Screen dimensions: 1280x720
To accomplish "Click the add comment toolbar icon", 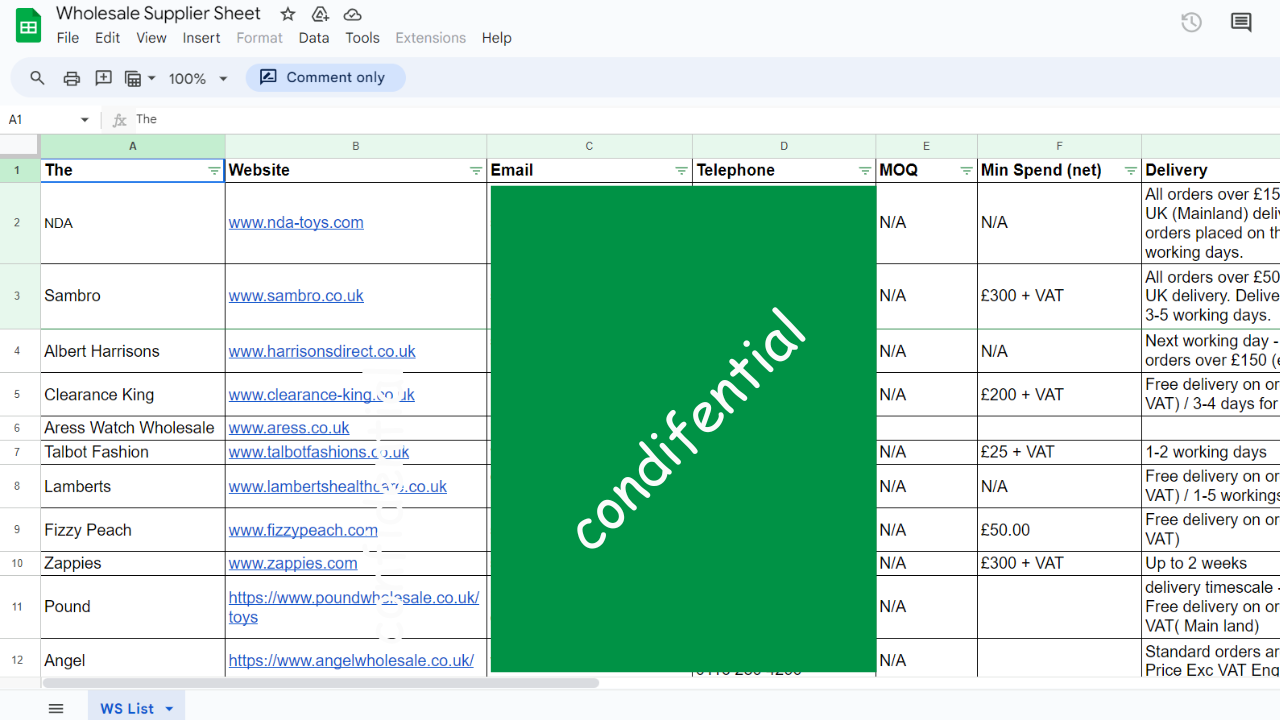I will click(103, 78).
